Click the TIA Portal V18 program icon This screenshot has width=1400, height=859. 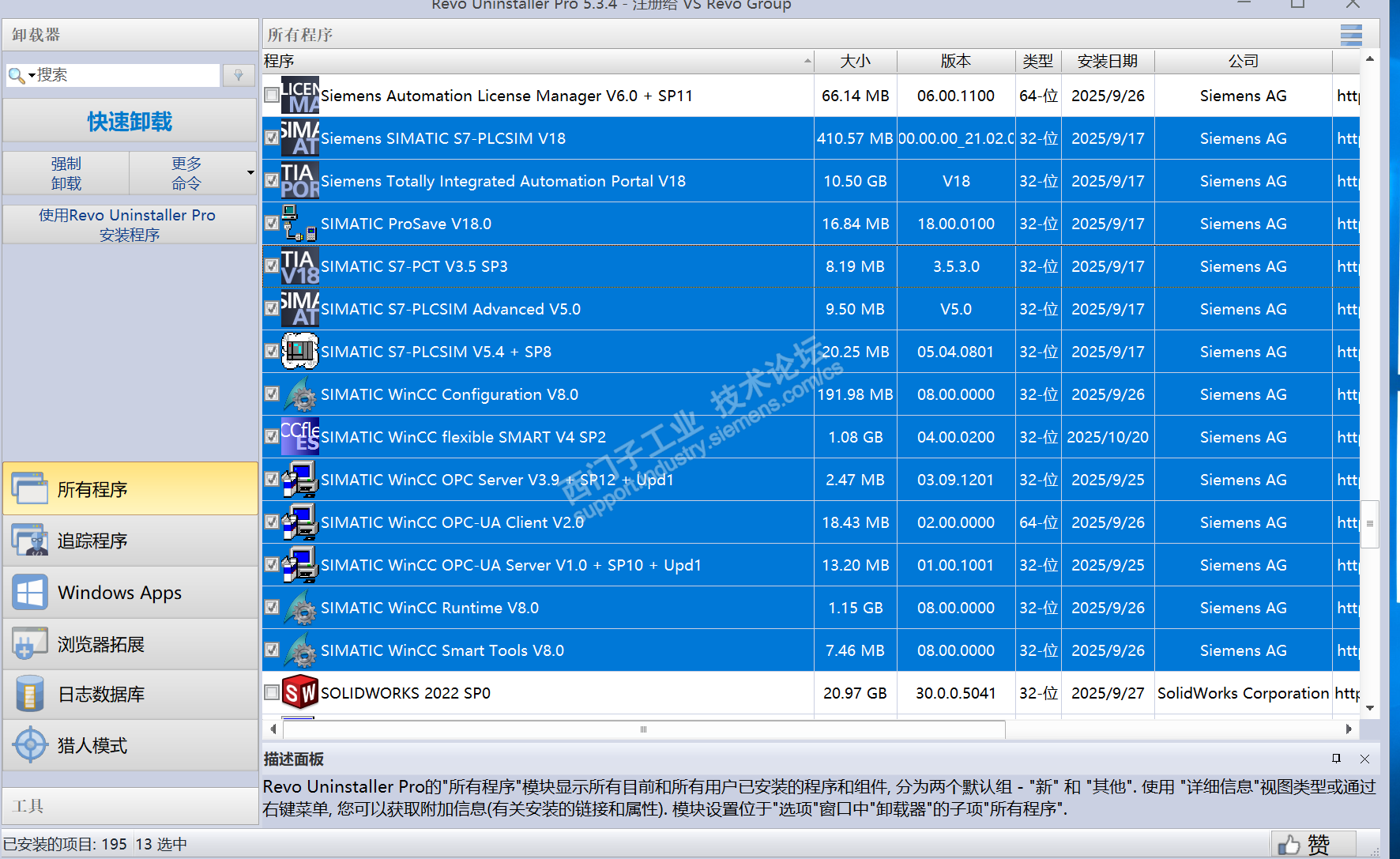pyautogui.click(x=300, y=181)
